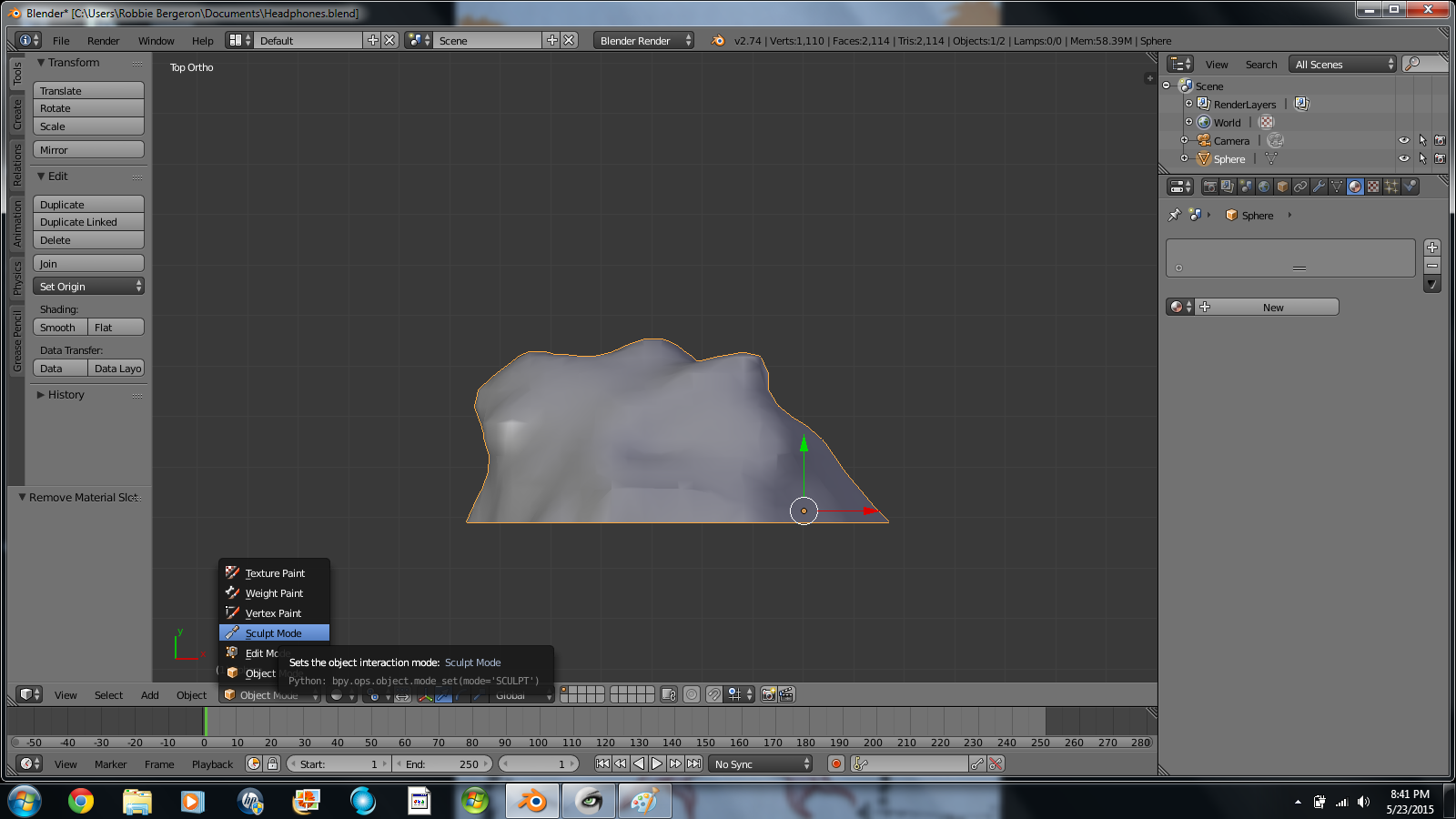
Task: Jump to last frame in timeline
Action: 693,763
